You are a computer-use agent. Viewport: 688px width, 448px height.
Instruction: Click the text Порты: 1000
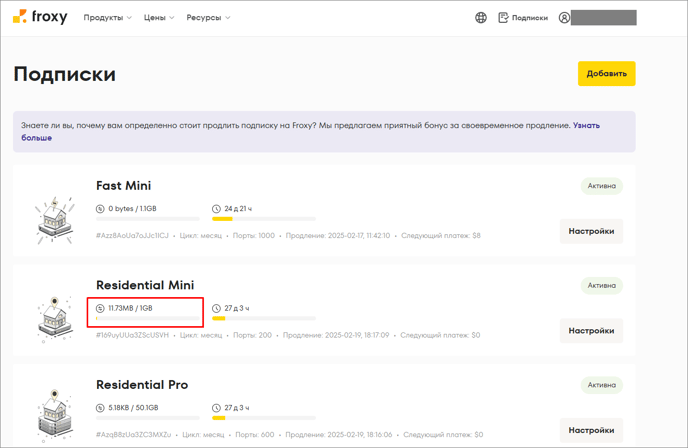[x=254, y=236]
